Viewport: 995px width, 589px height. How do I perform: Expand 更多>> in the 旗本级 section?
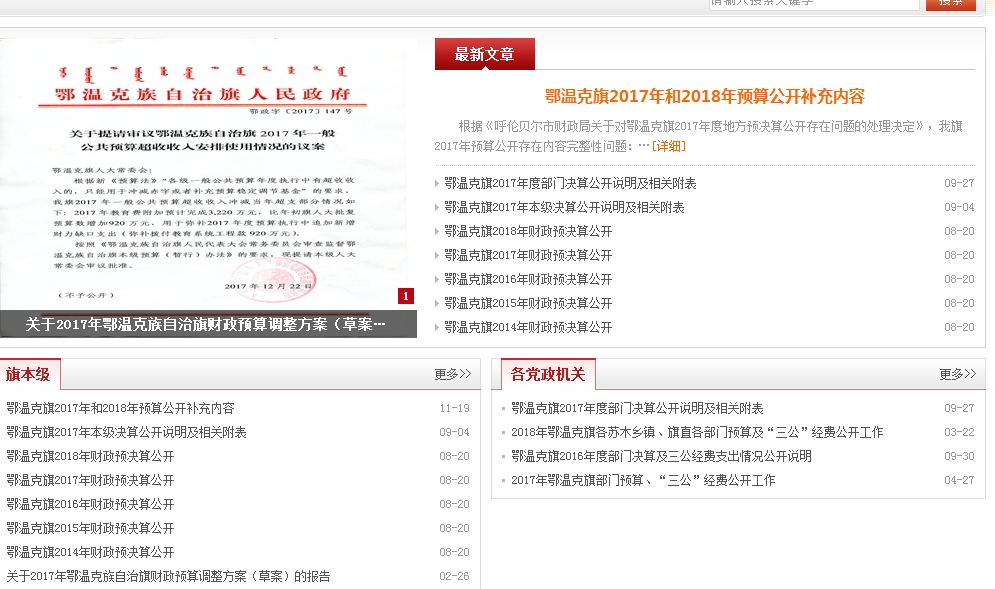(x=452, y=374)
